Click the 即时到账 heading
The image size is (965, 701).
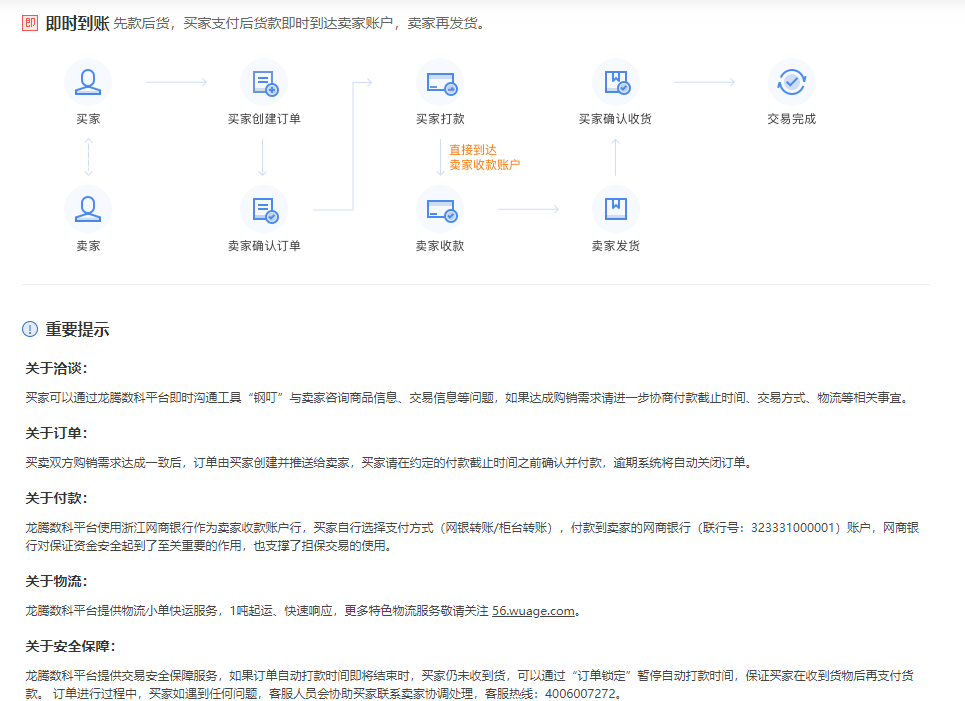(78, 23)
